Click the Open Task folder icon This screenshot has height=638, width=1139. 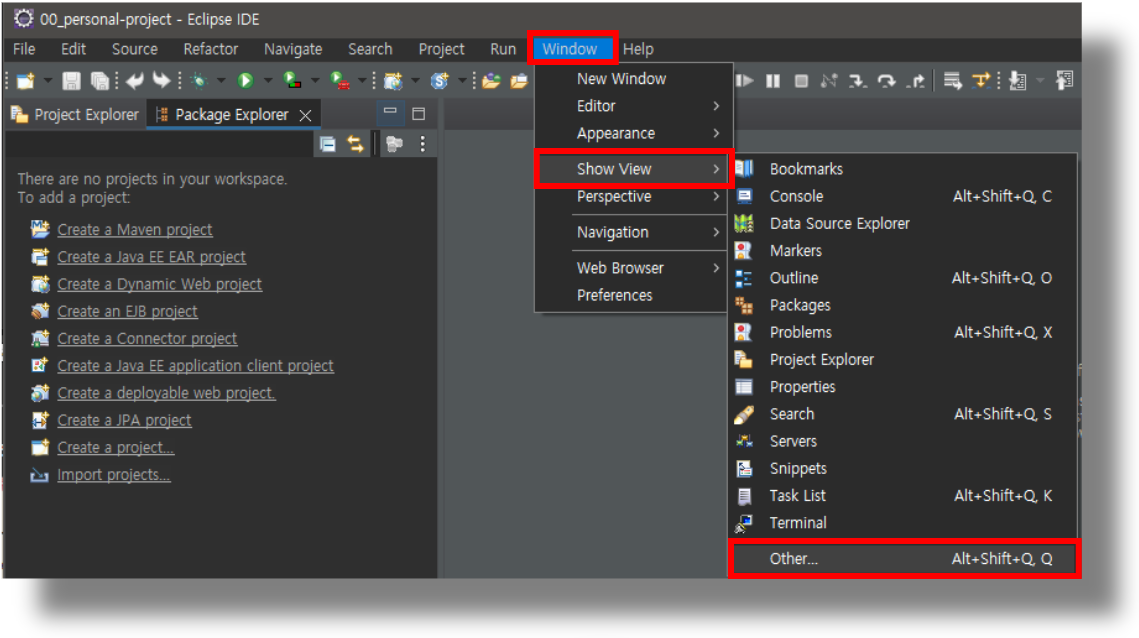click(x=519, y=81)
